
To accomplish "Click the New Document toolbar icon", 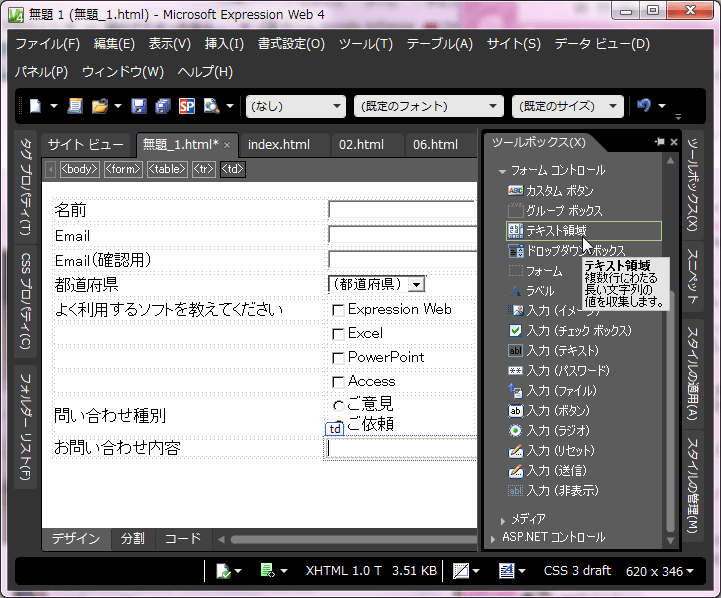I will pyautogui.click(x=35, y=106).
